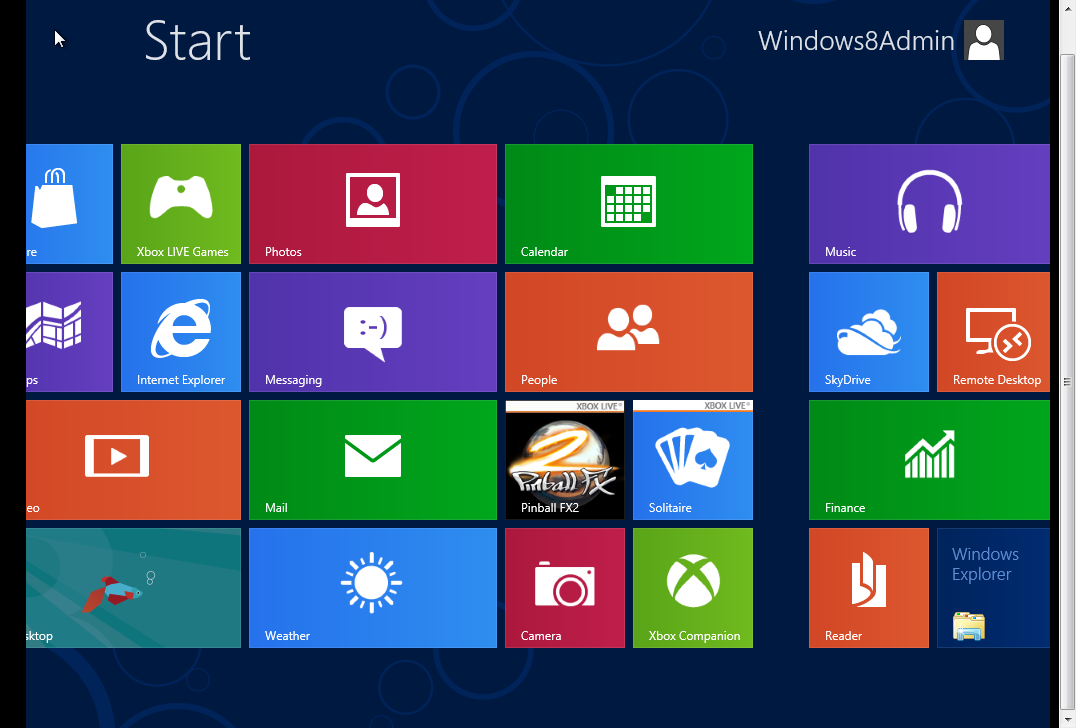
Task: Open the Photos app tile
Action: [372, 204]
